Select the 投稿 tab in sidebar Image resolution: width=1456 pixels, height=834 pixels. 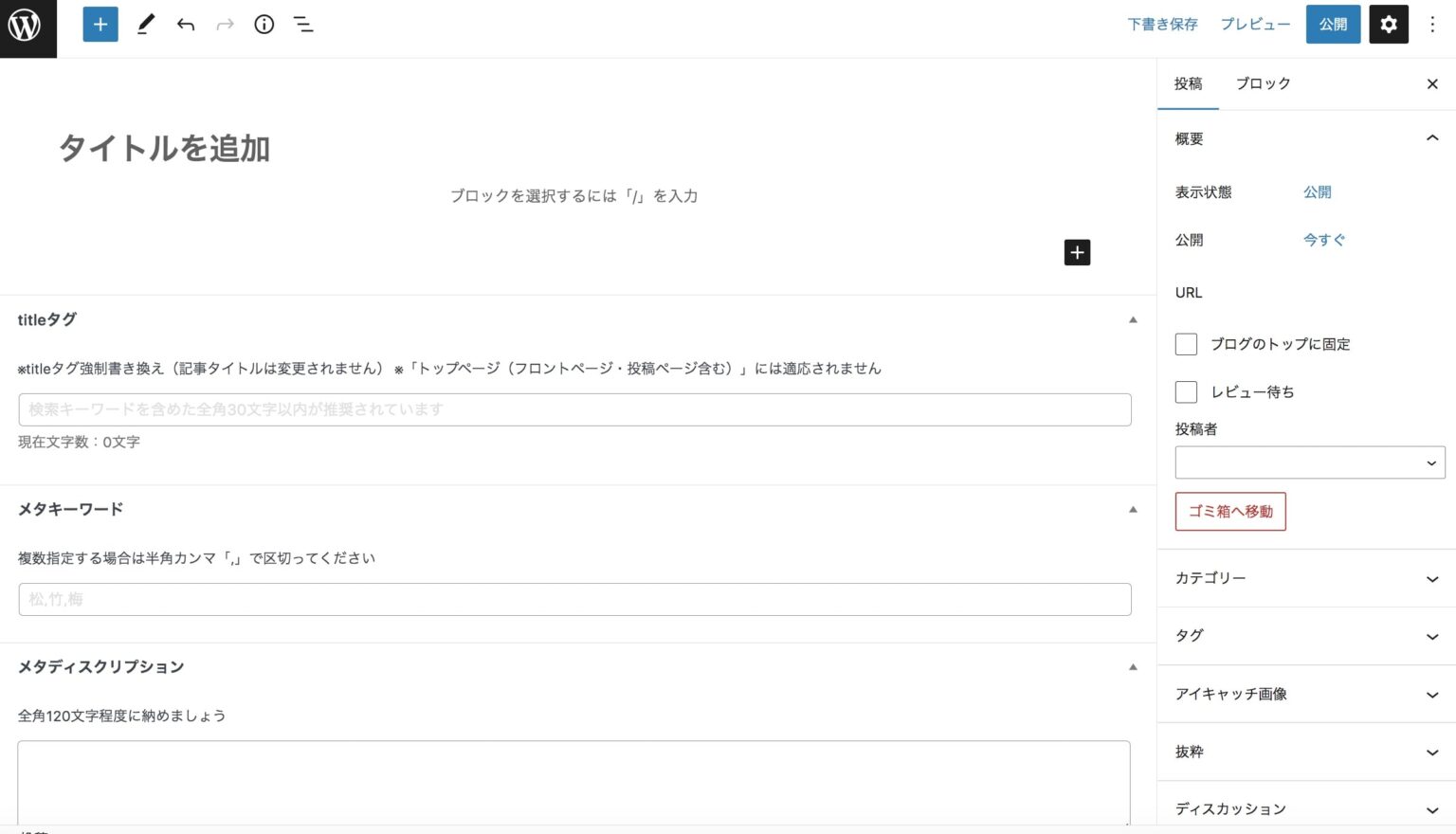[x=1188, y=83]
